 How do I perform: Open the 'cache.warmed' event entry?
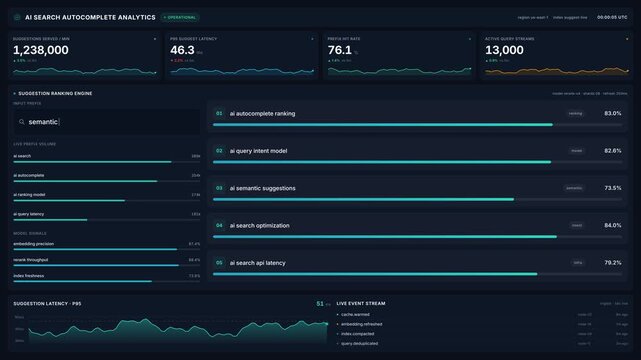482,315
